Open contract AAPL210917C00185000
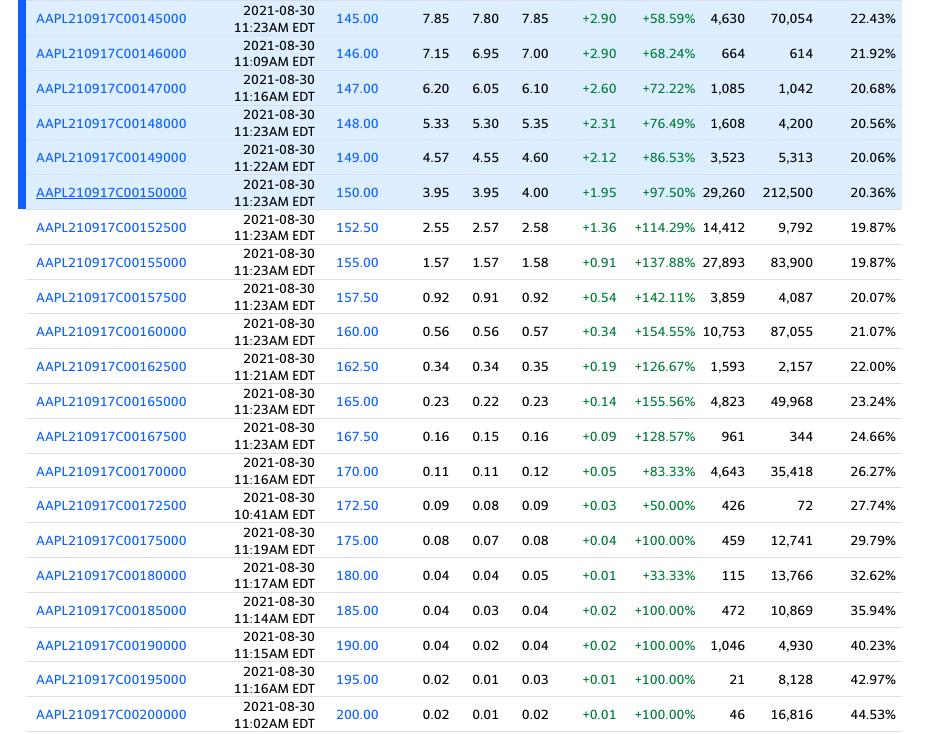 click(111, 610)
